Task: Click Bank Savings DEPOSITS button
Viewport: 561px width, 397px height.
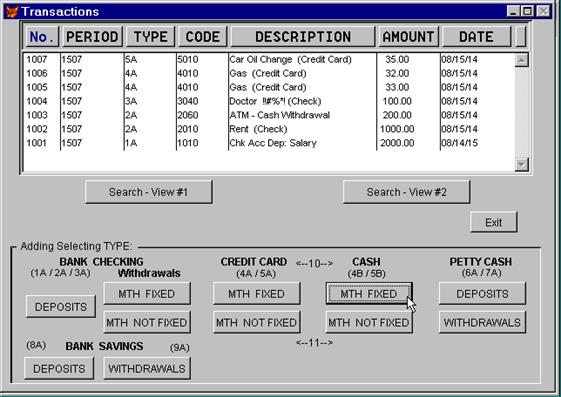Action: point(59,368)
